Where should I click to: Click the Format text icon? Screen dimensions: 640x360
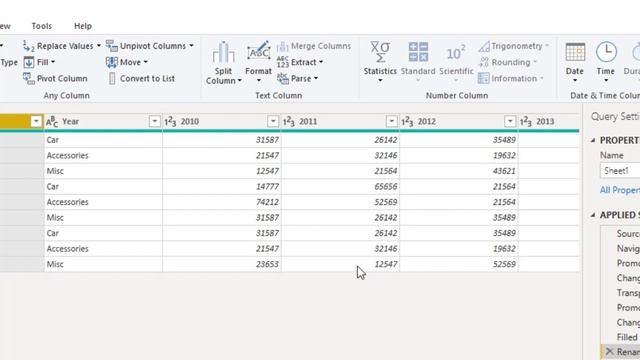(258, 52)
